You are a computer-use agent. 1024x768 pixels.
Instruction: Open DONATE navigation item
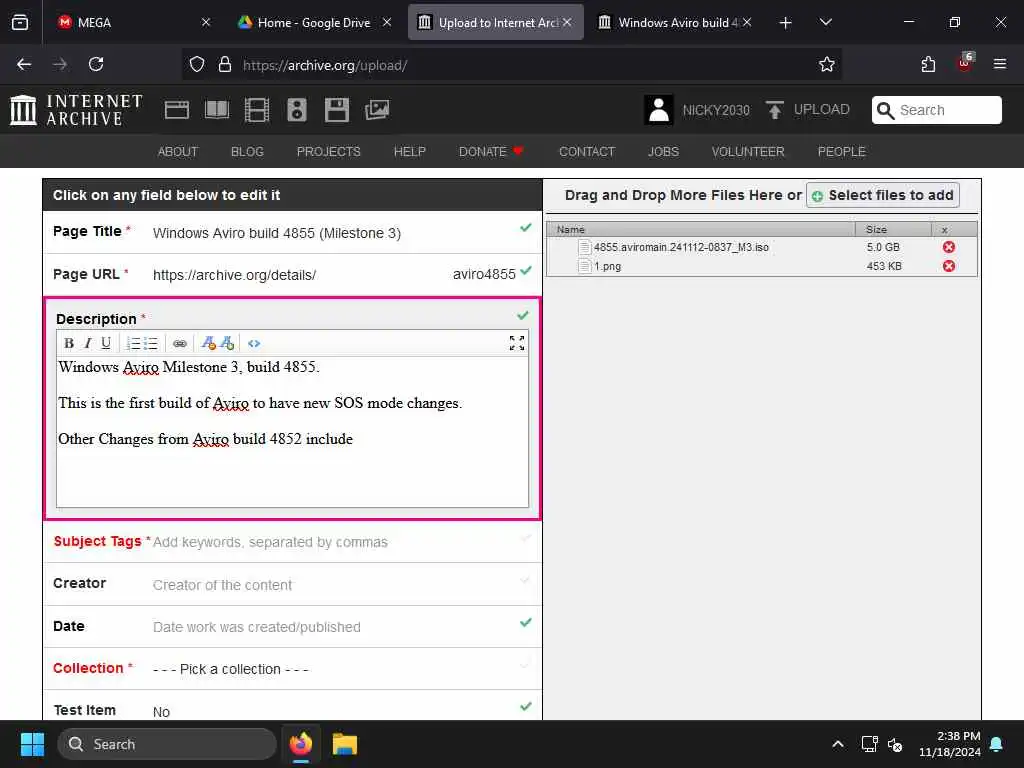(491, 152)
